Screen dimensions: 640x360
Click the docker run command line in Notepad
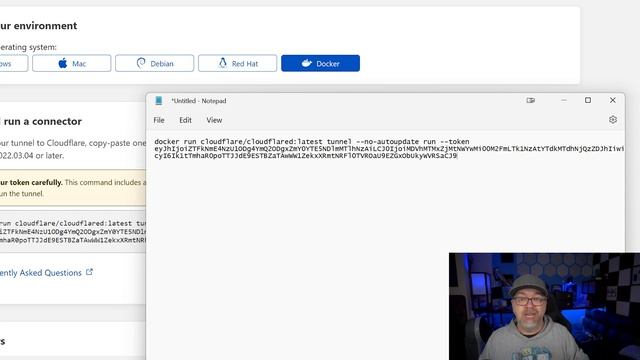312,142
